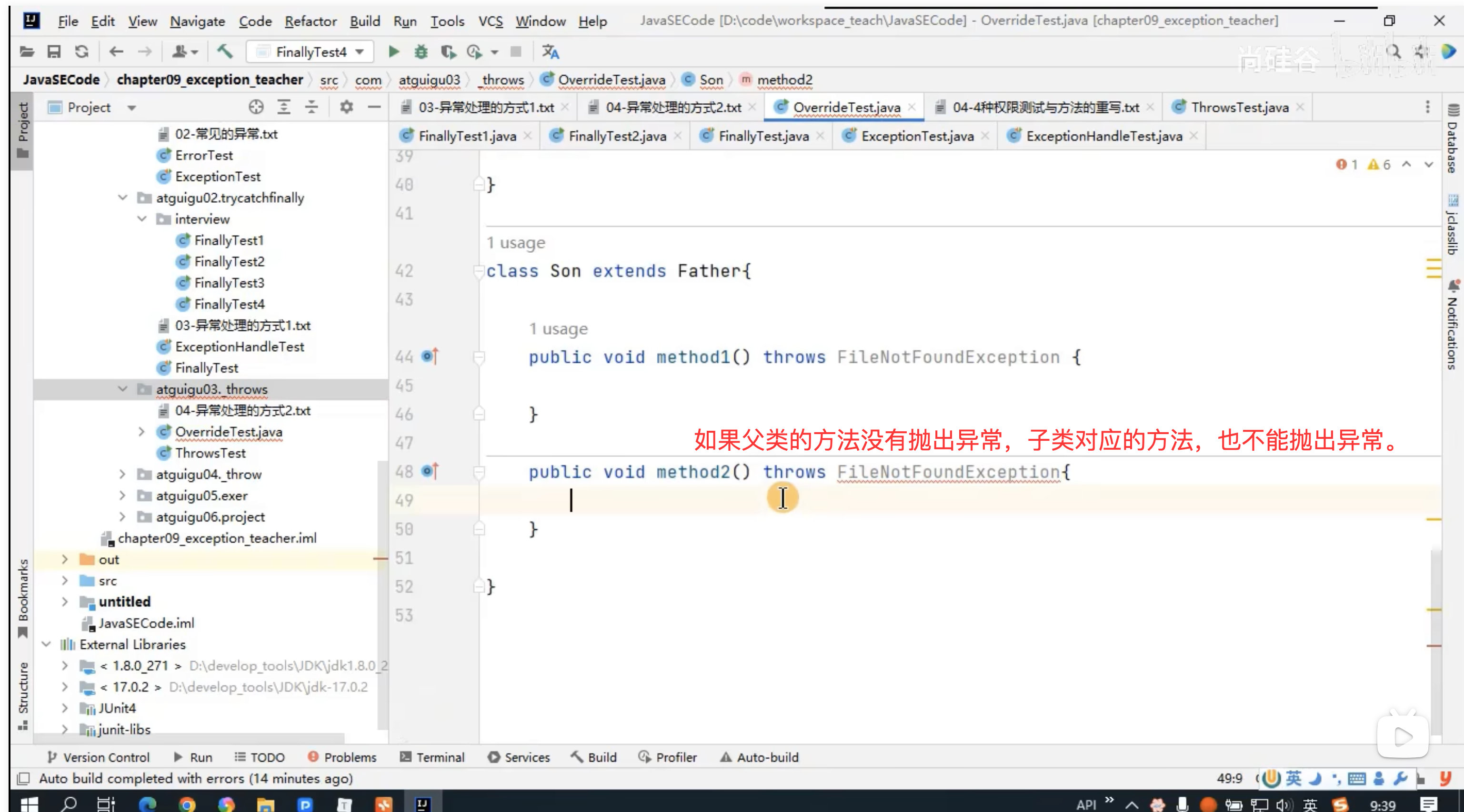Click the green Run button in toolbar
The height and width of the screenshot is (812, 1464).
coord(393,52)
